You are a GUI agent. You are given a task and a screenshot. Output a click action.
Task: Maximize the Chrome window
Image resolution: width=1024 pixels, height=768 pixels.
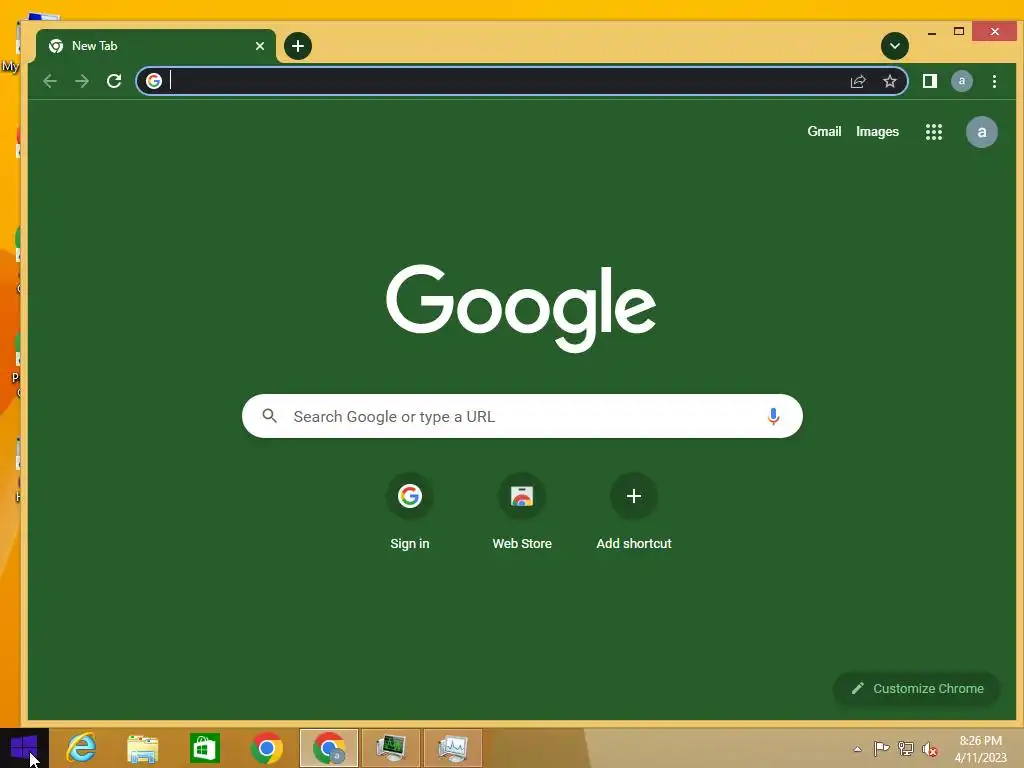(x=959, y=31)
